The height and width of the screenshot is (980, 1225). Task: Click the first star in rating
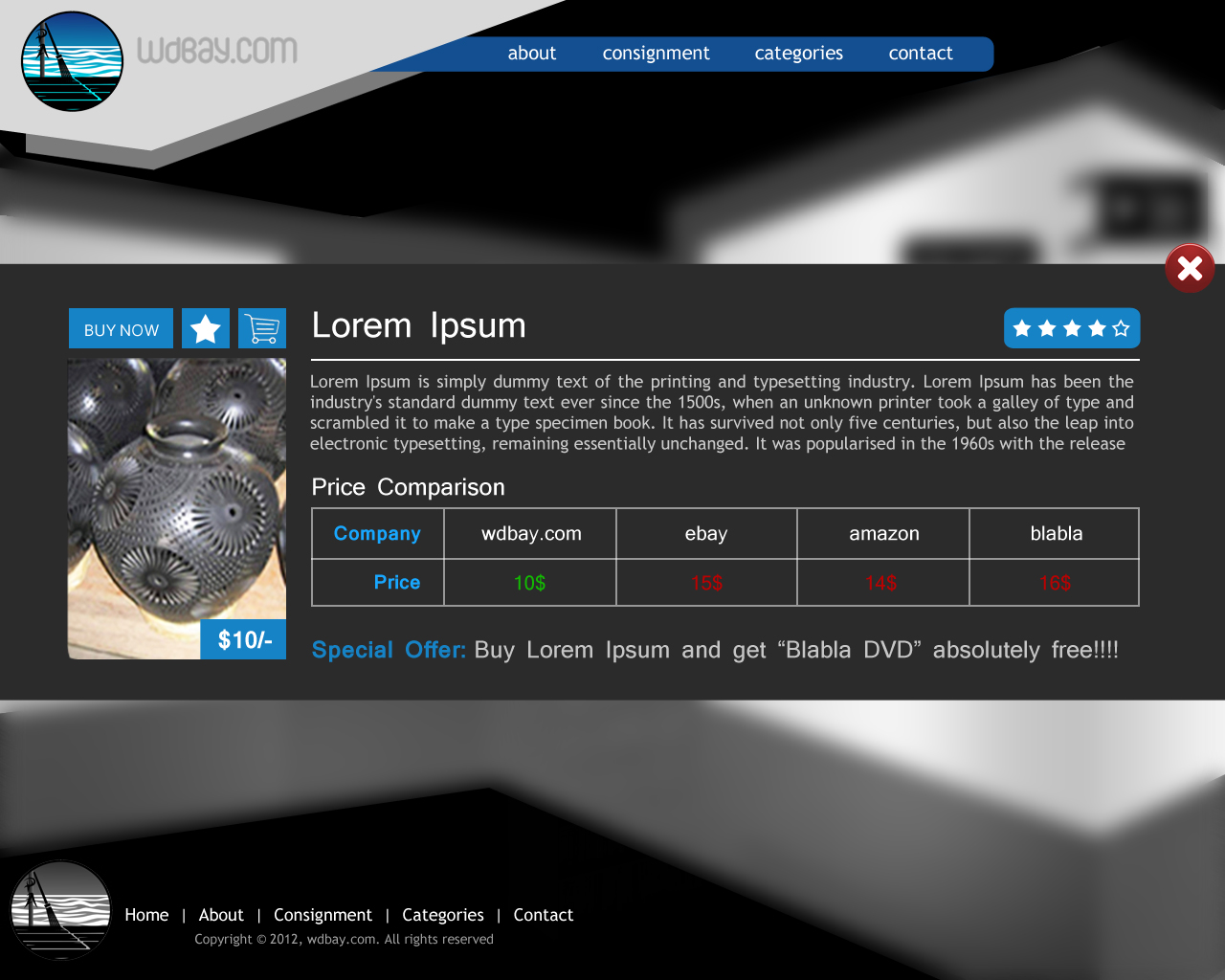click(1022, 328)
